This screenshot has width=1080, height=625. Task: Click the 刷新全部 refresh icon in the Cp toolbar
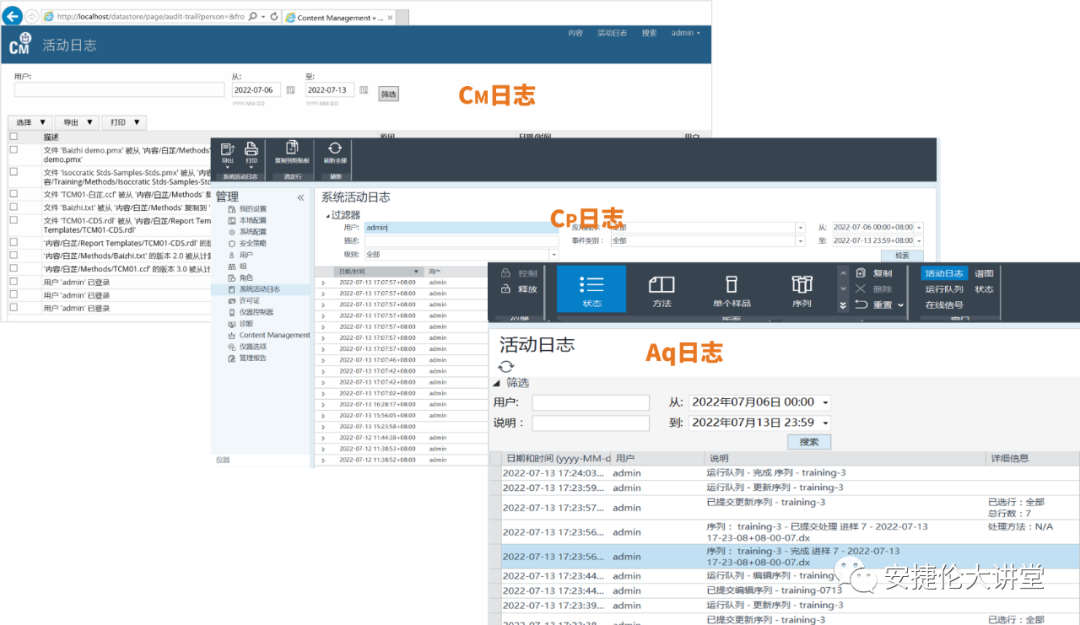[335, 152]
